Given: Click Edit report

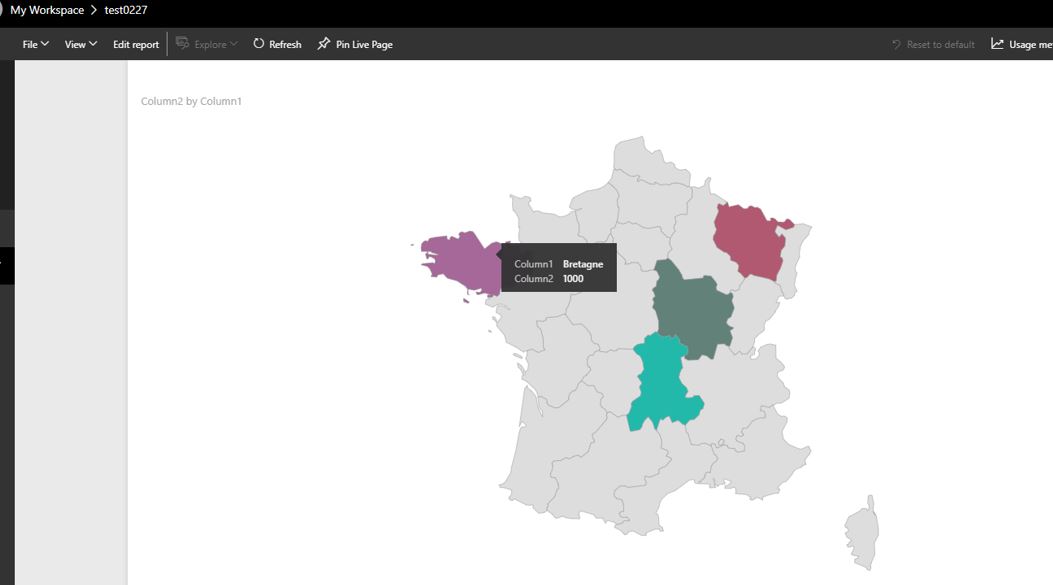Looking at the screenshot, I should click(136, 44).
